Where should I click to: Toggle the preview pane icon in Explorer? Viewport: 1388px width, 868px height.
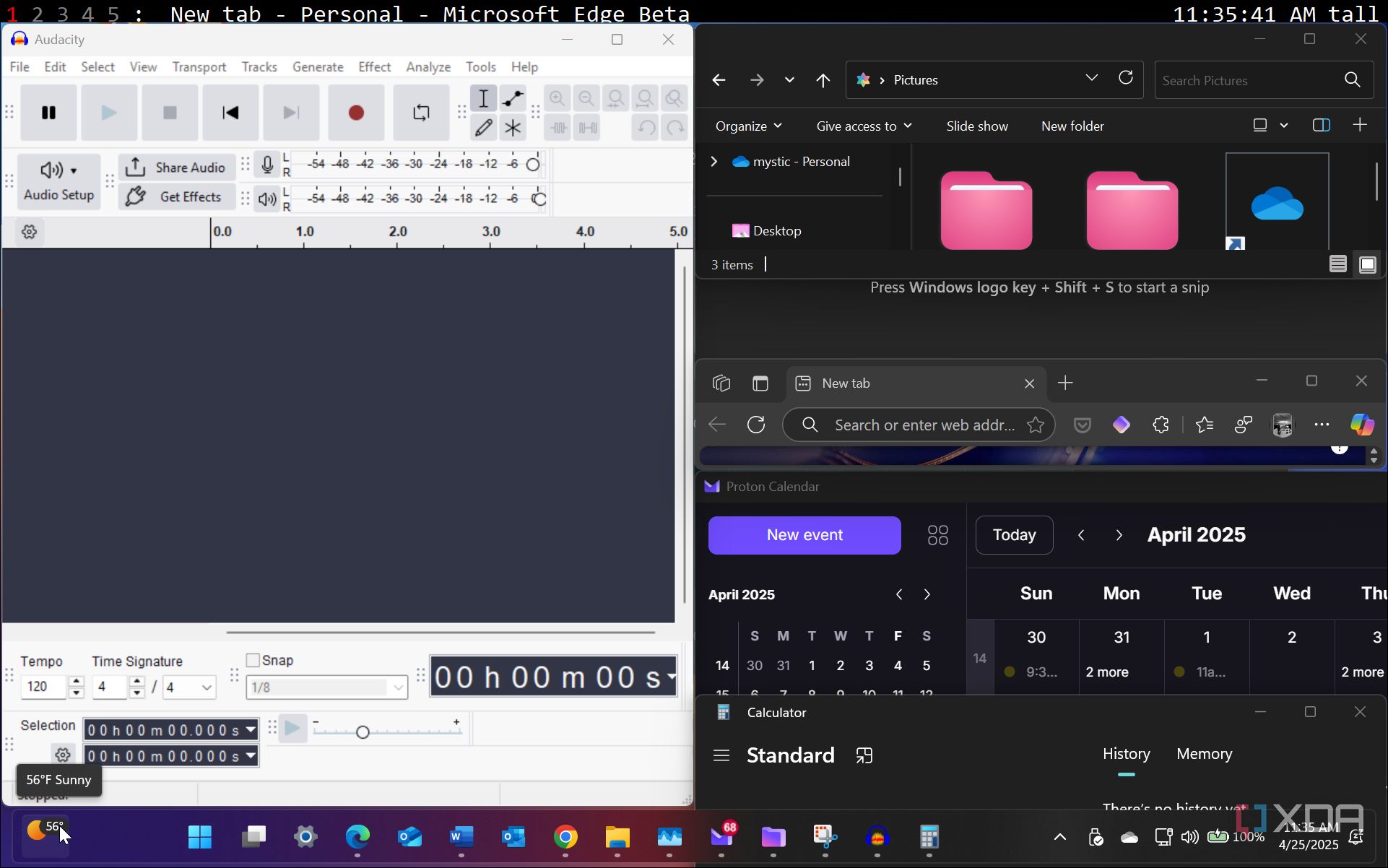tap(1321, 125)
